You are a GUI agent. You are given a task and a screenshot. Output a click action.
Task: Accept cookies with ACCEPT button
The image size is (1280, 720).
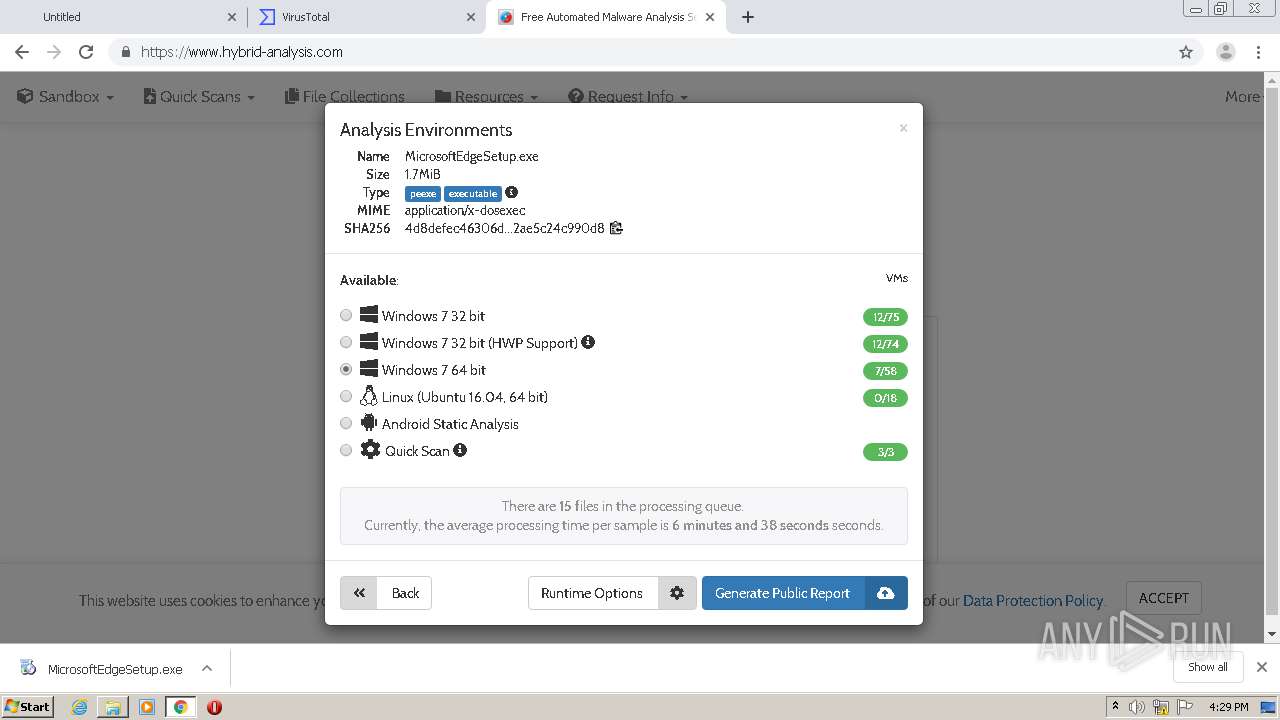pyautogui.click(x=1164, y=598)
